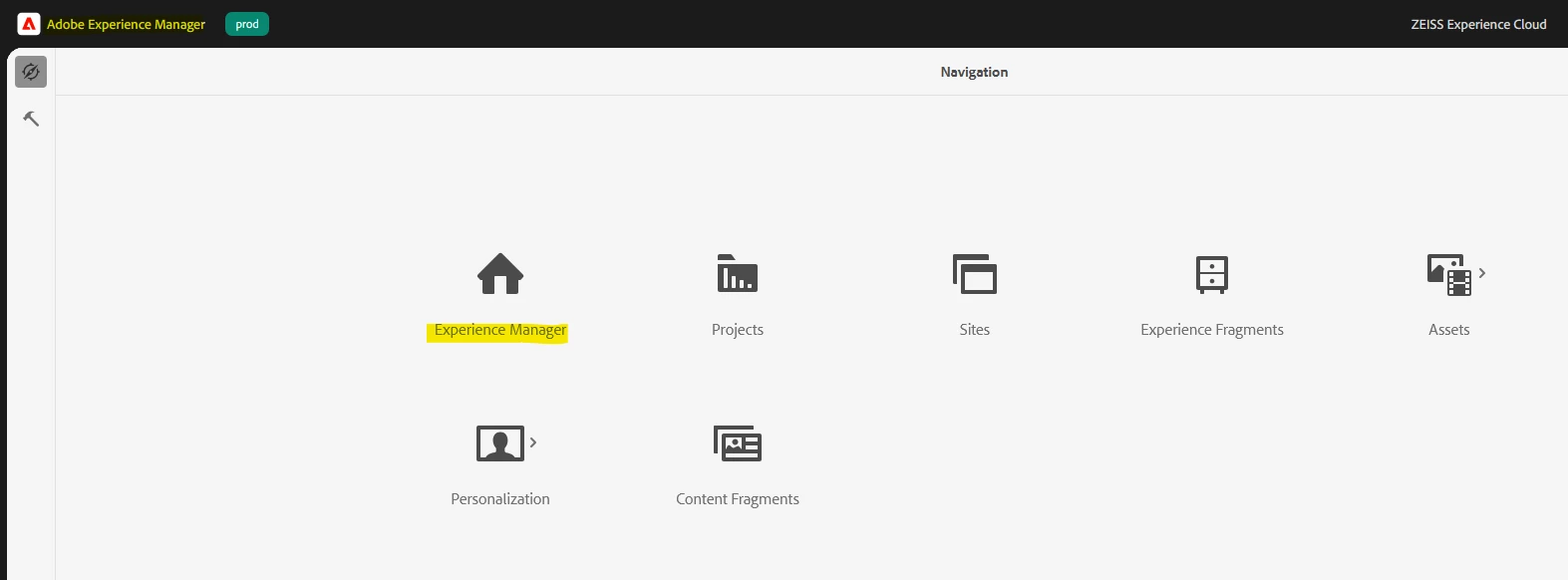Viewport: 1568px width, 580px height.
Task: Open the Personalization portrait icon
Action: tap(500, 443)
